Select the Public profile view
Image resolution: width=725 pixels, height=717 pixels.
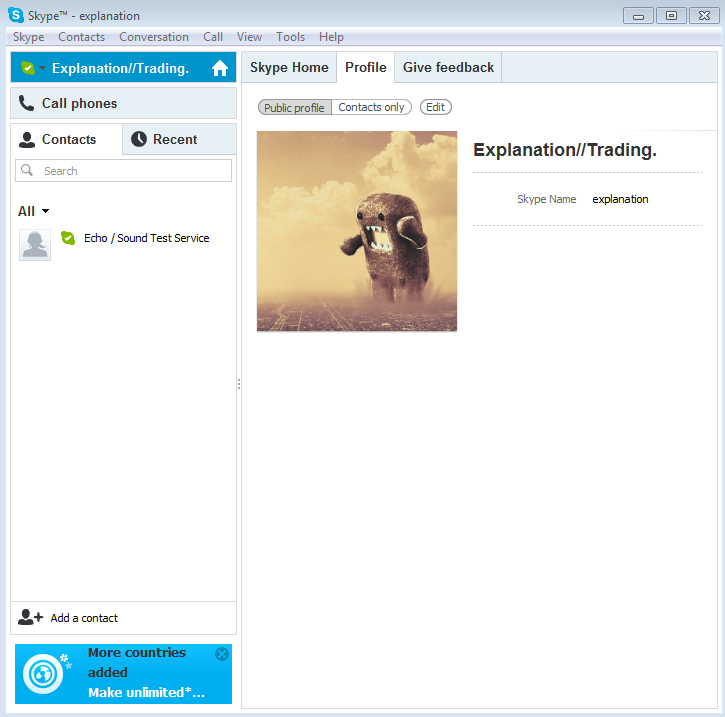click(x=295, y=107)
